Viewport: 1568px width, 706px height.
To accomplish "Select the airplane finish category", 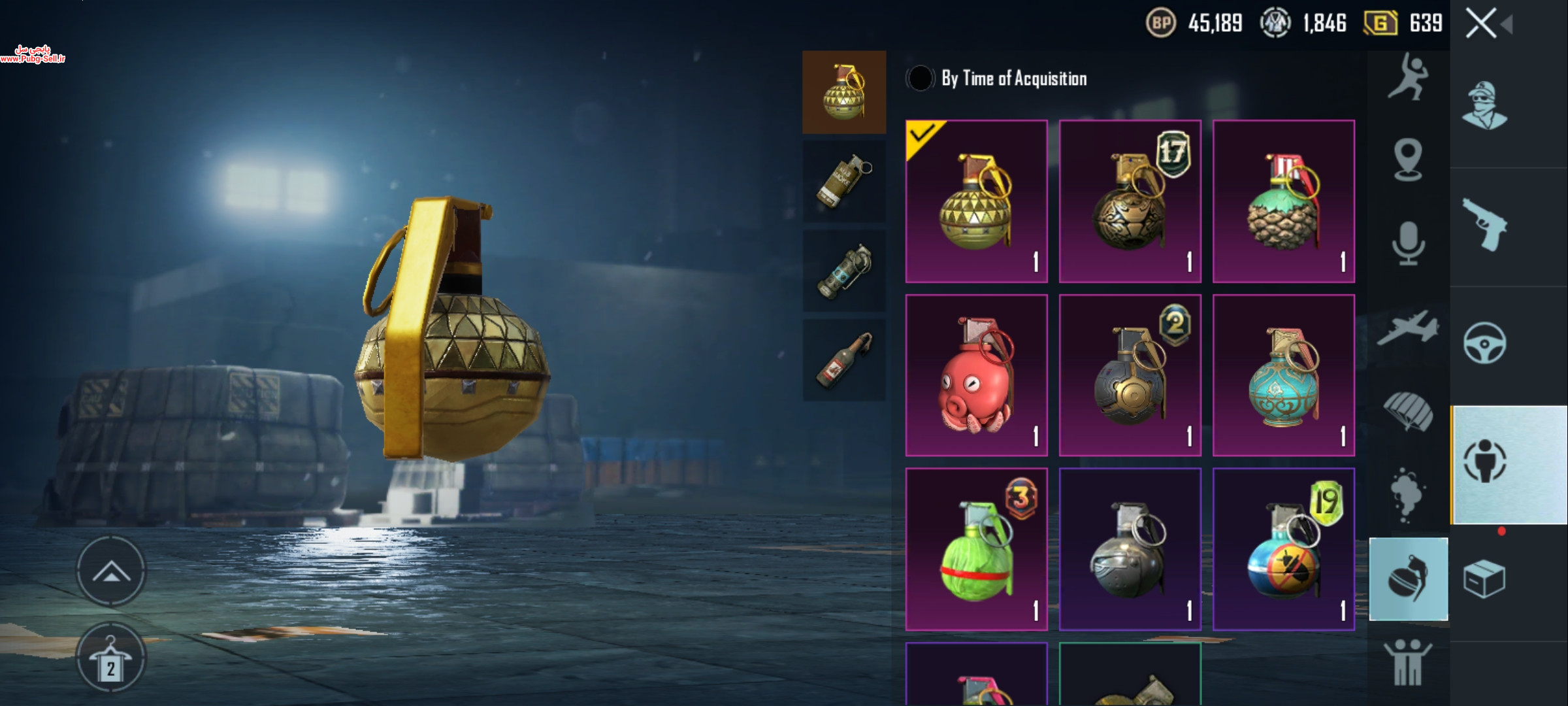I will pos(1408,327).
